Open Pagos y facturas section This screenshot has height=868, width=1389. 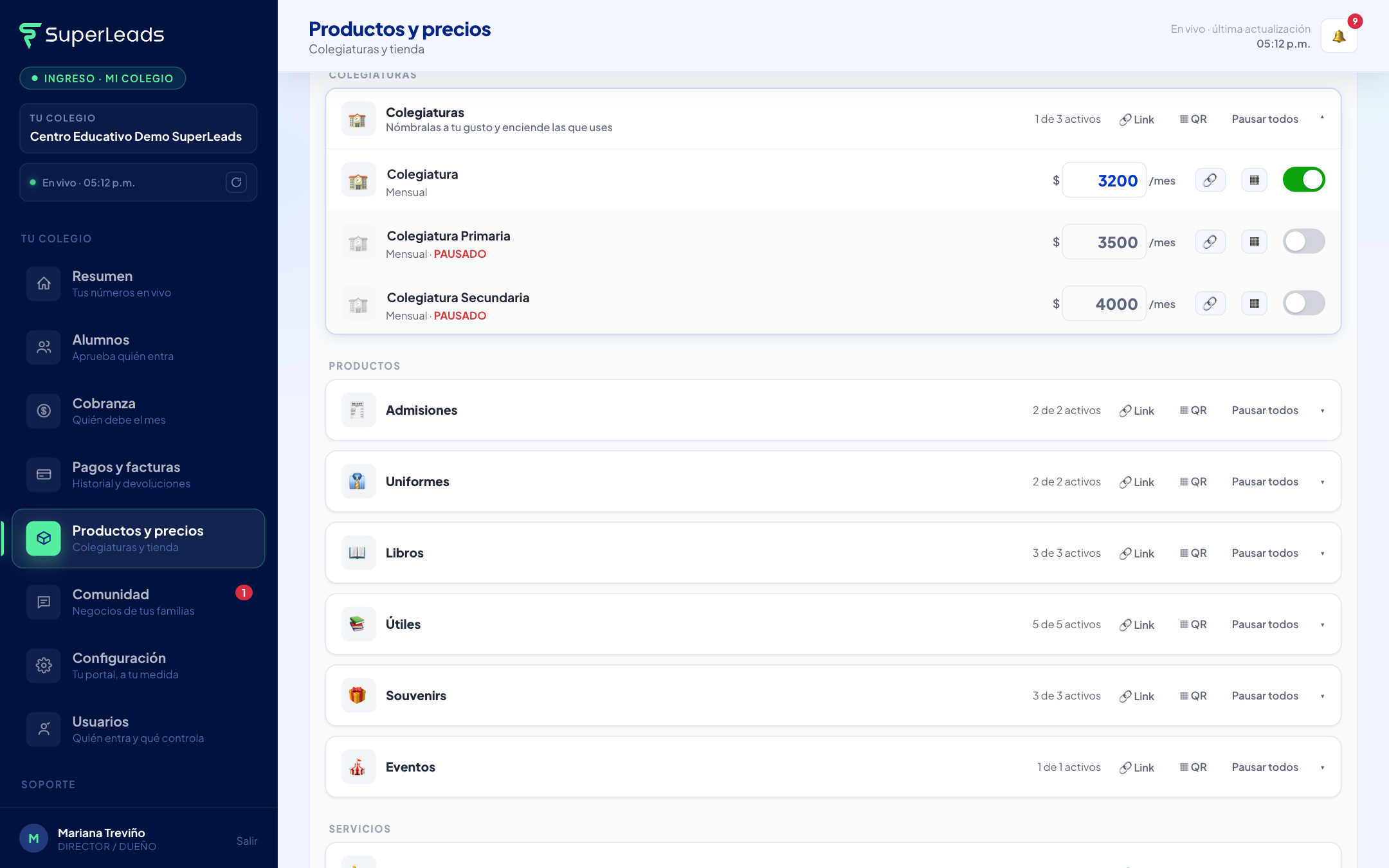tap(138, 475)
